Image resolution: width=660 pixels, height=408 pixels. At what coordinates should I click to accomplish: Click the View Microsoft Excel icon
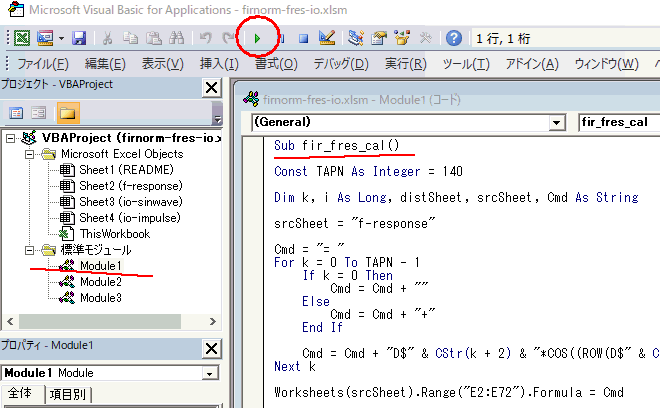point(22,38)
